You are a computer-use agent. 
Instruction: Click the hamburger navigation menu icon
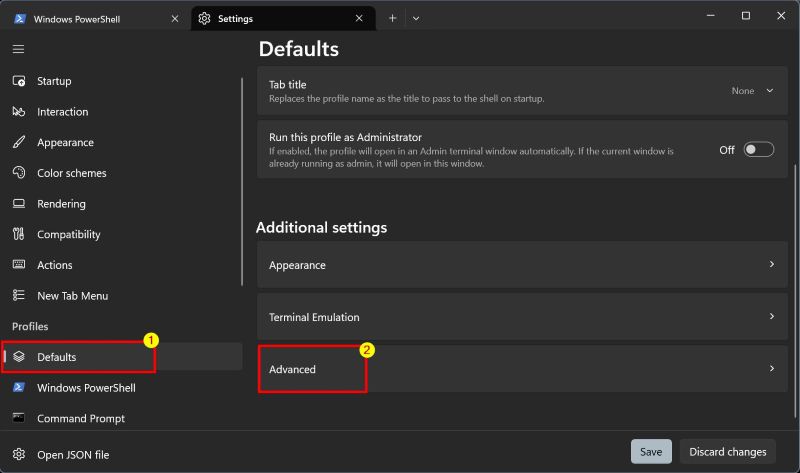point(18,48)
